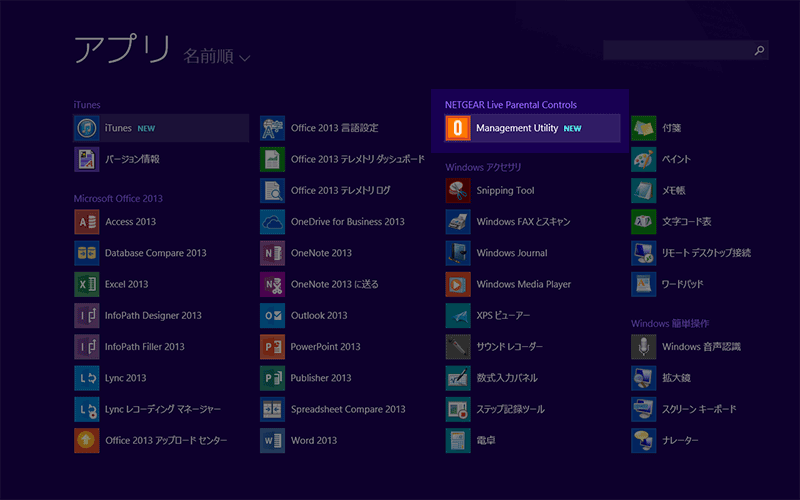The height and width of the screenshot is (500, 800).
Task: Launch the OneNote 2013 icon
Action: 273,253
